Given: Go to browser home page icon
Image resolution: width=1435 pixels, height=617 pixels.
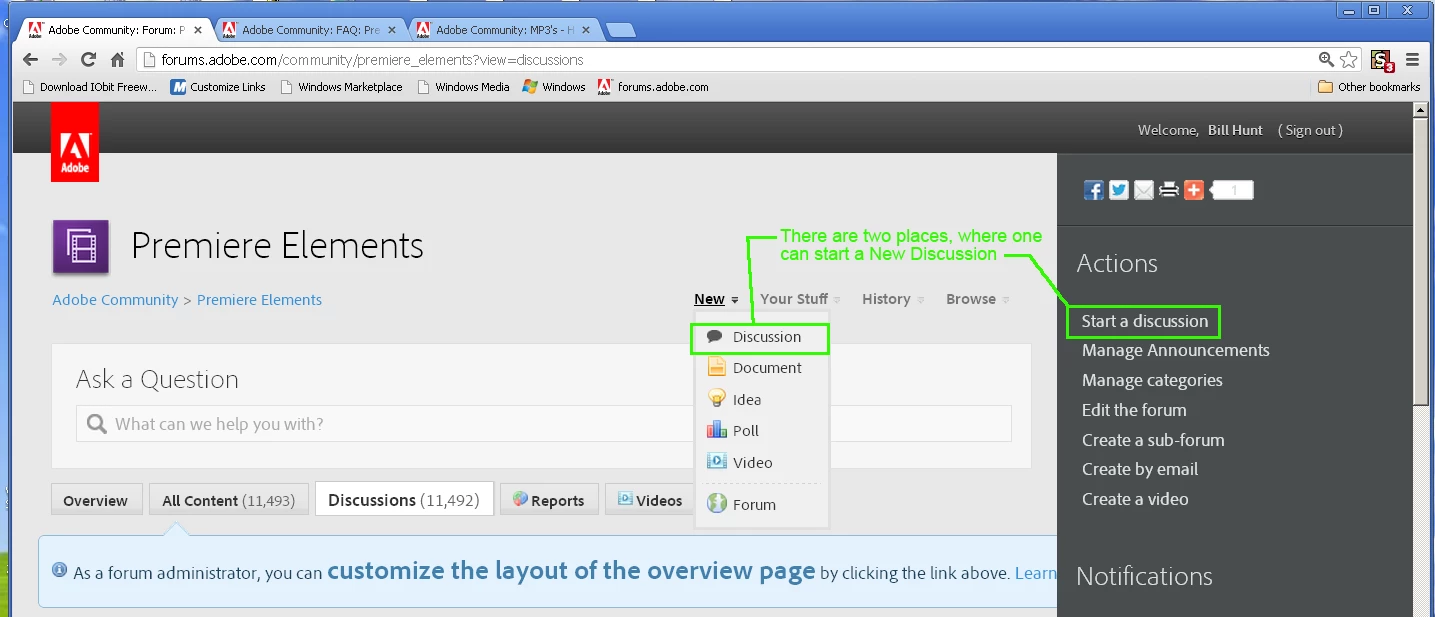Looking at the screenshot, I should tap(117, 60).
